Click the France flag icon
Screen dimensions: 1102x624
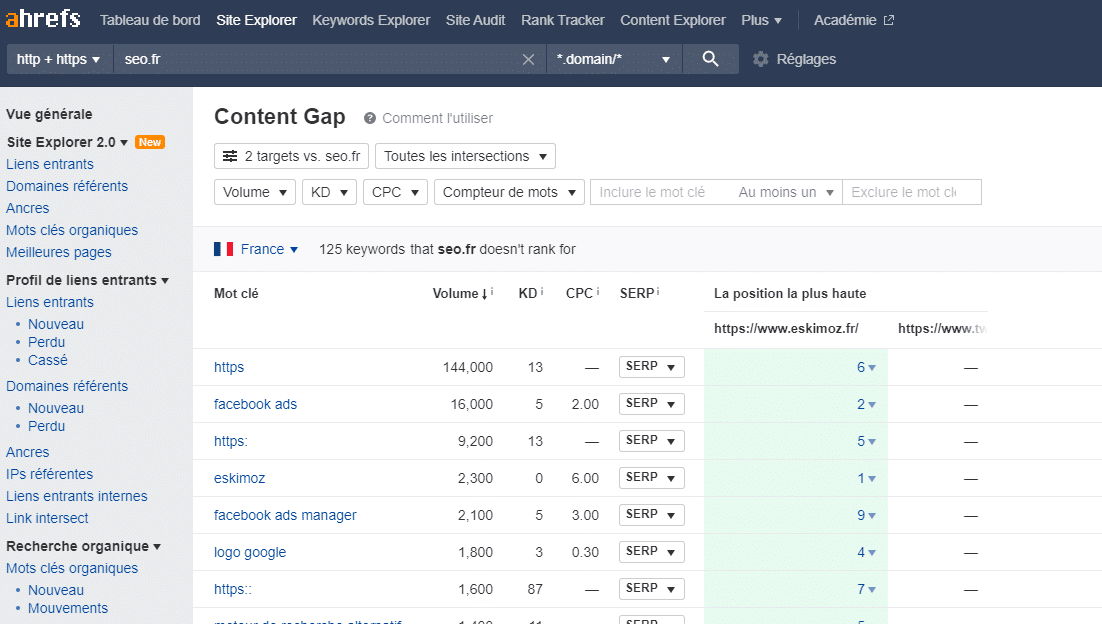point(224,249)
